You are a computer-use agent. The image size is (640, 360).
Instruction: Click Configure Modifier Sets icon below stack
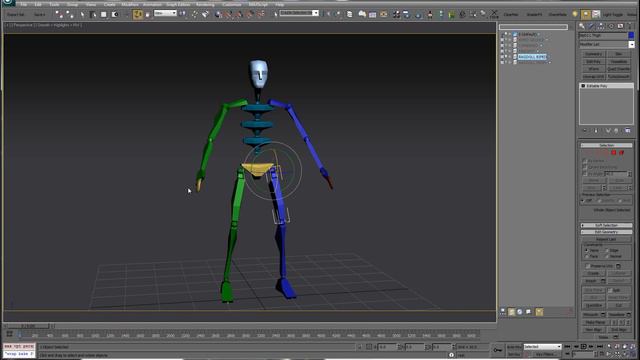coord(628,131)
